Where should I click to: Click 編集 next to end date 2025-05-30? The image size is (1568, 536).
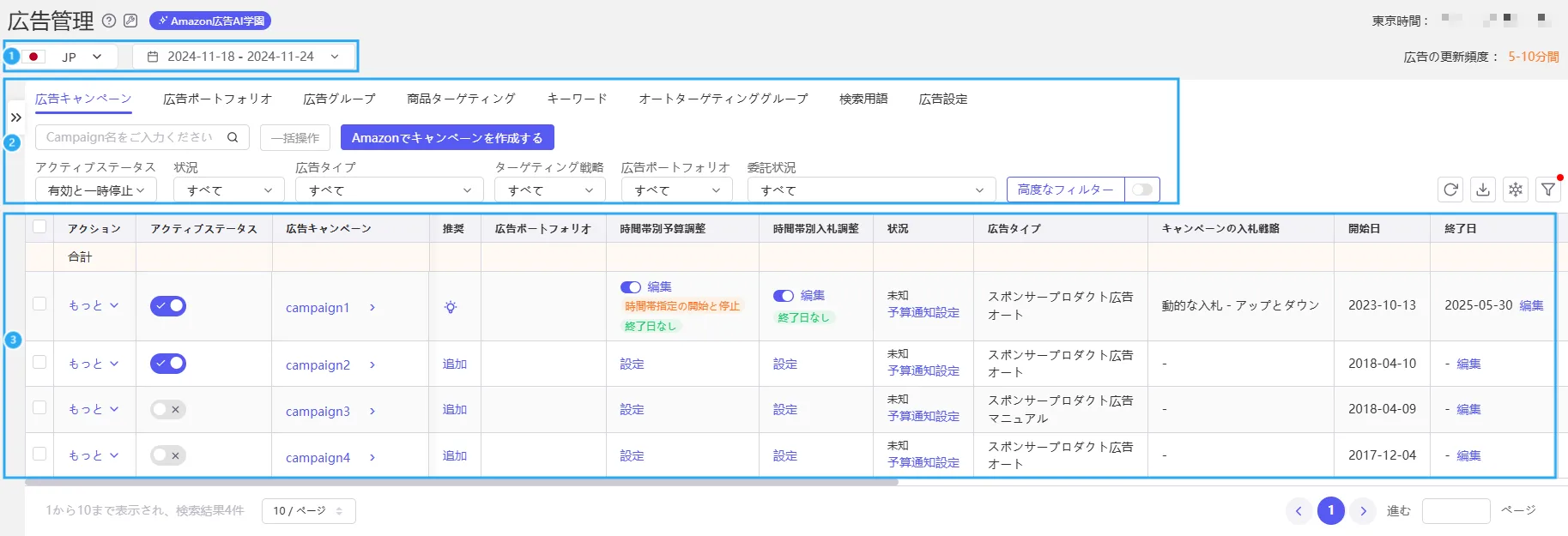click(1532, 305)
